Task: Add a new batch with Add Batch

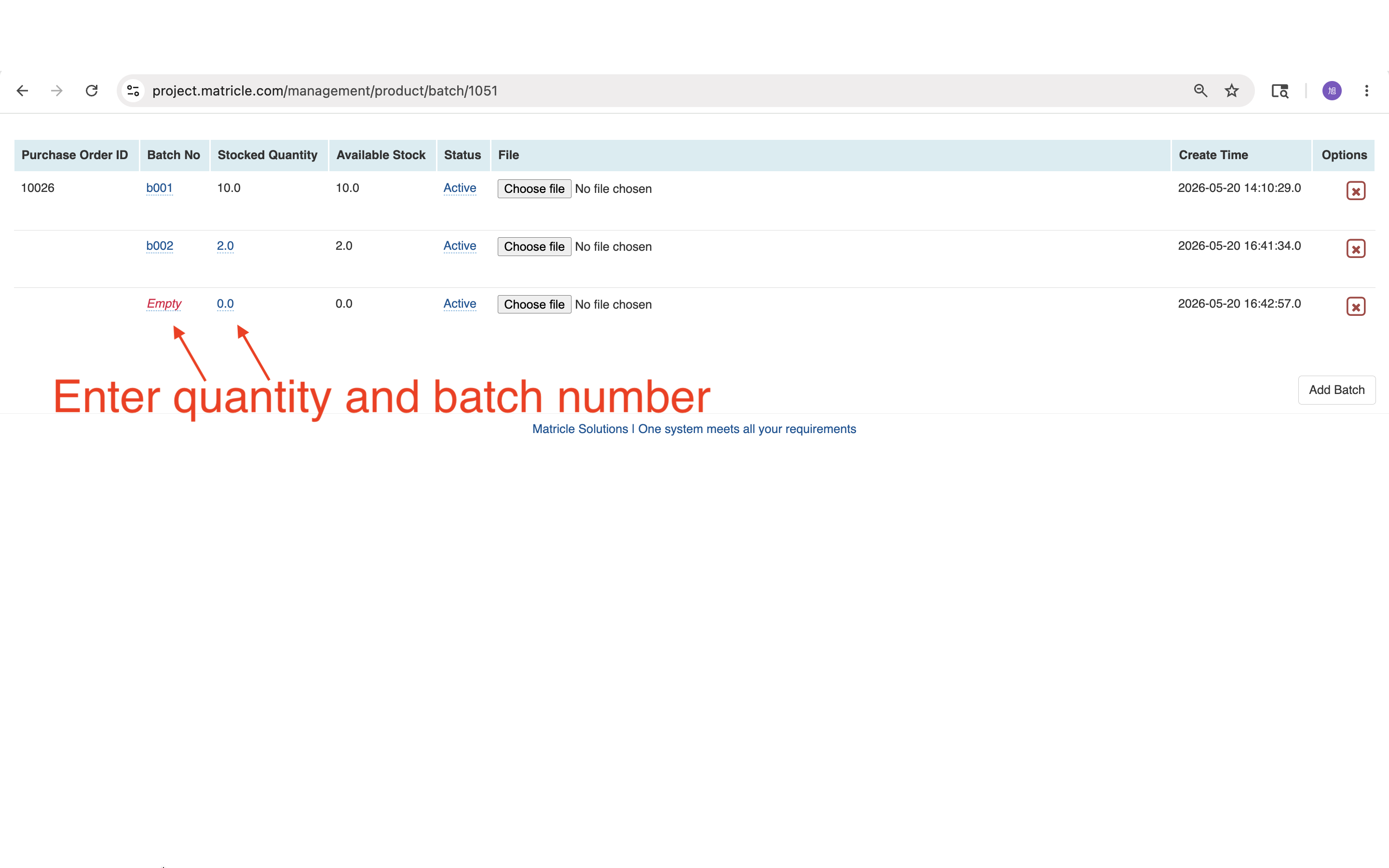Action: click(x=1337, y=390)
